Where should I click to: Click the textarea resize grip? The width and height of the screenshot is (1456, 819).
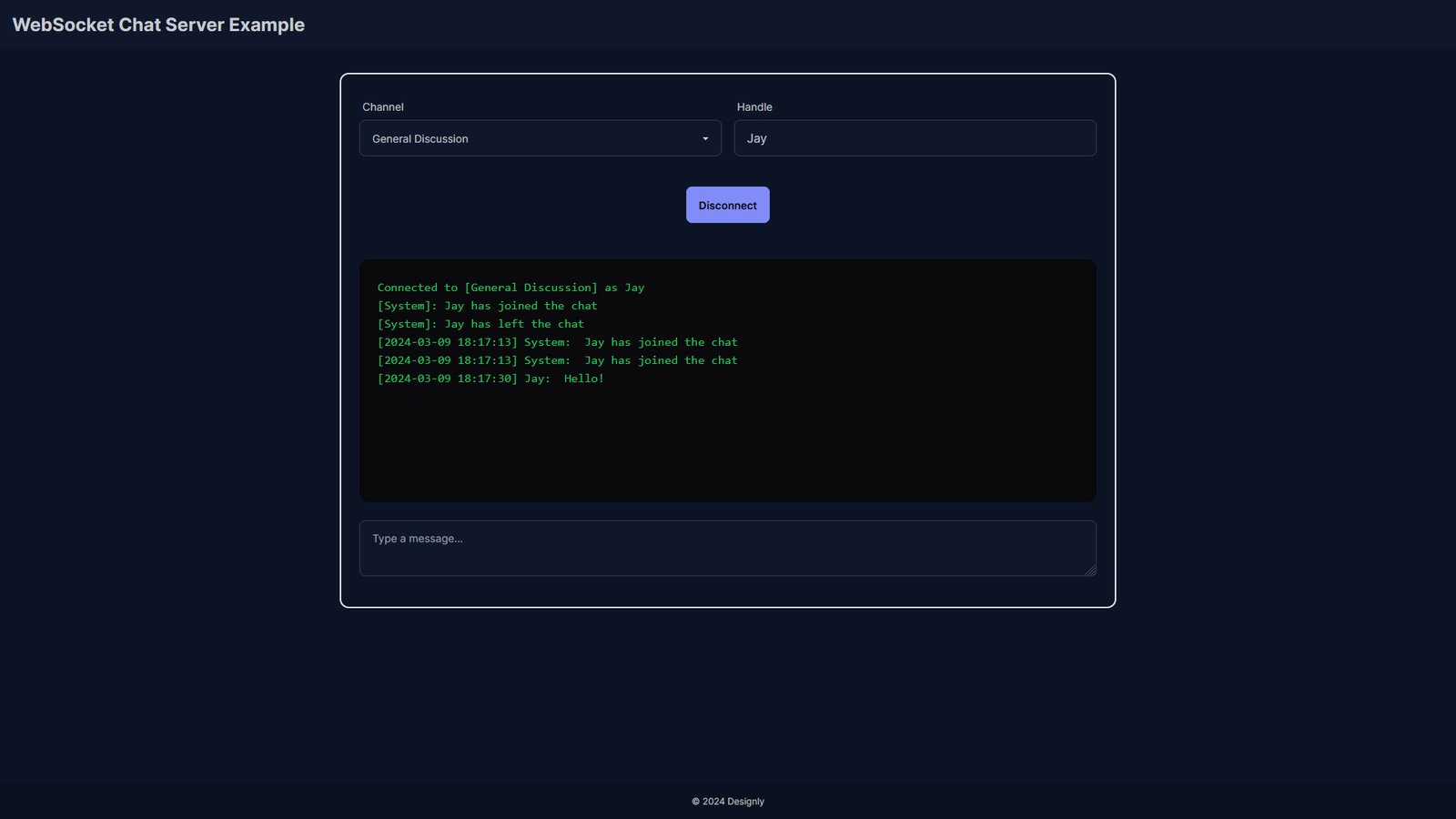[1090, 570]
